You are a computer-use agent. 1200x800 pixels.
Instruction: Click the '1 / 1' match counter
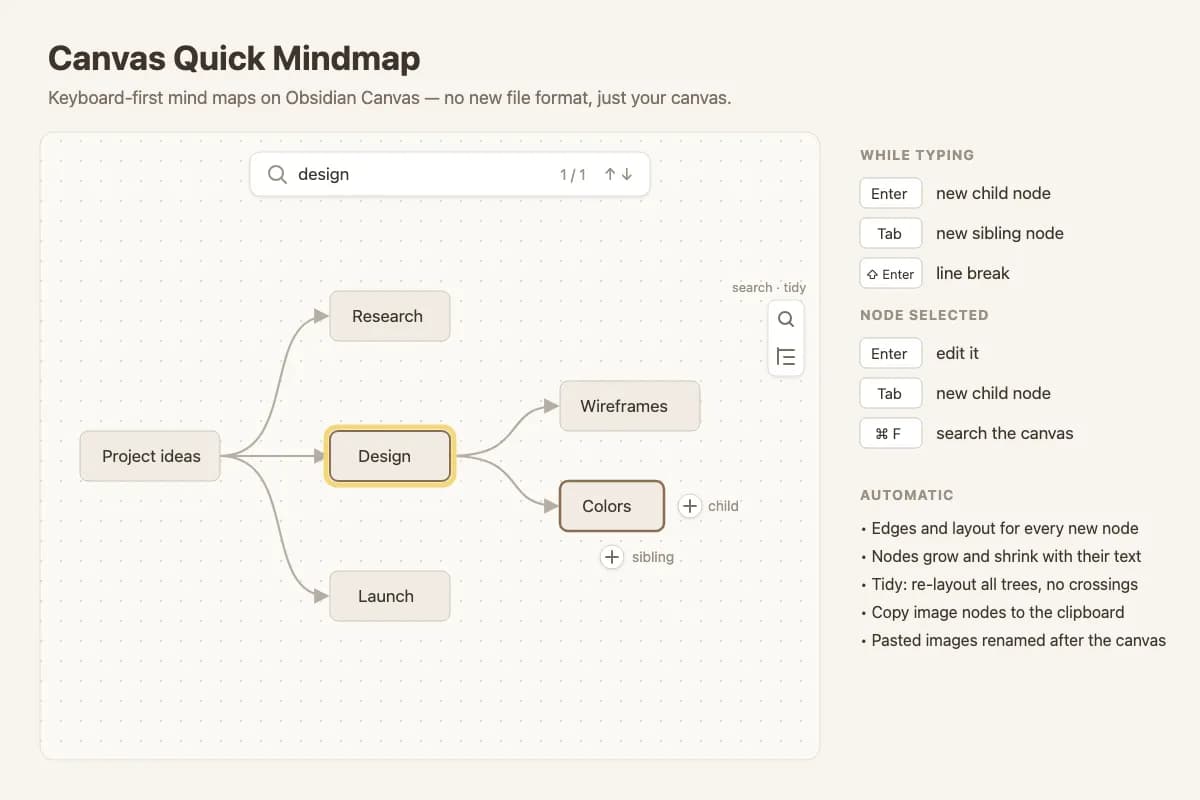point(573,175)
